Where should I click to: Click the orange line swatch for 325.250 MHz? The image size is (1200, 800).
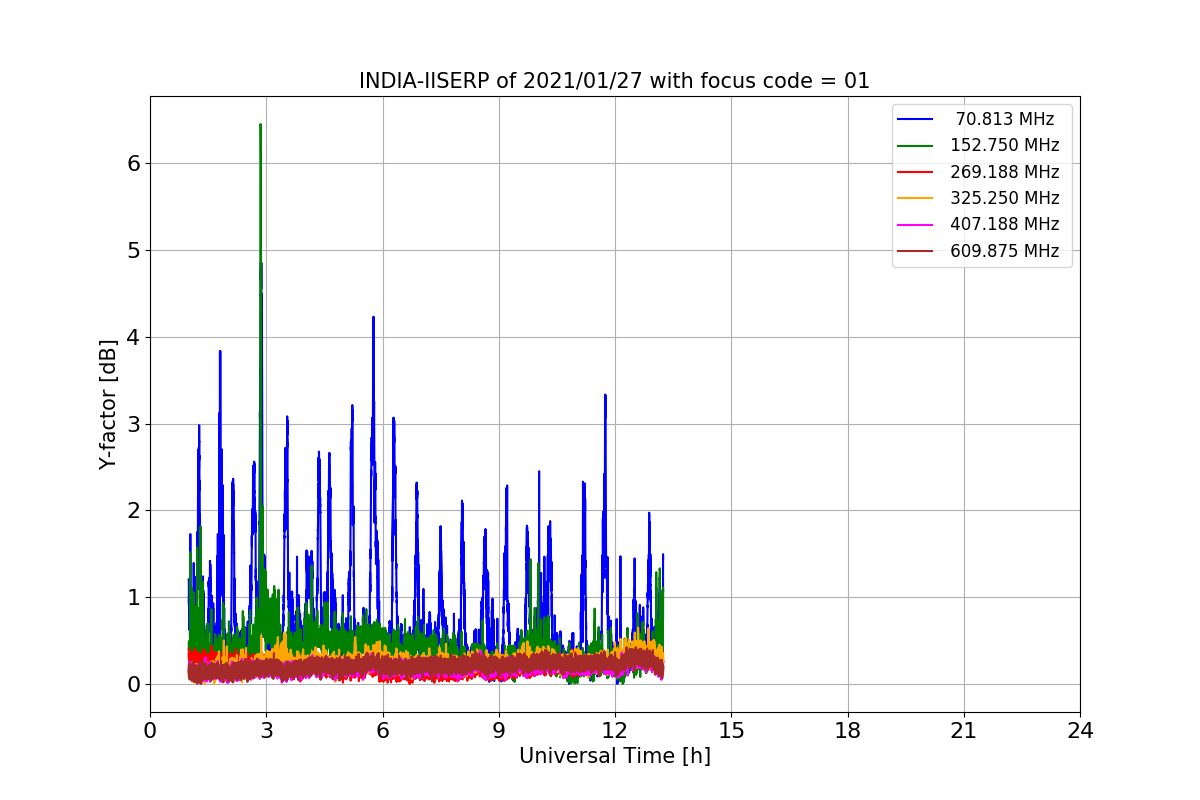(x=915, y=198)
